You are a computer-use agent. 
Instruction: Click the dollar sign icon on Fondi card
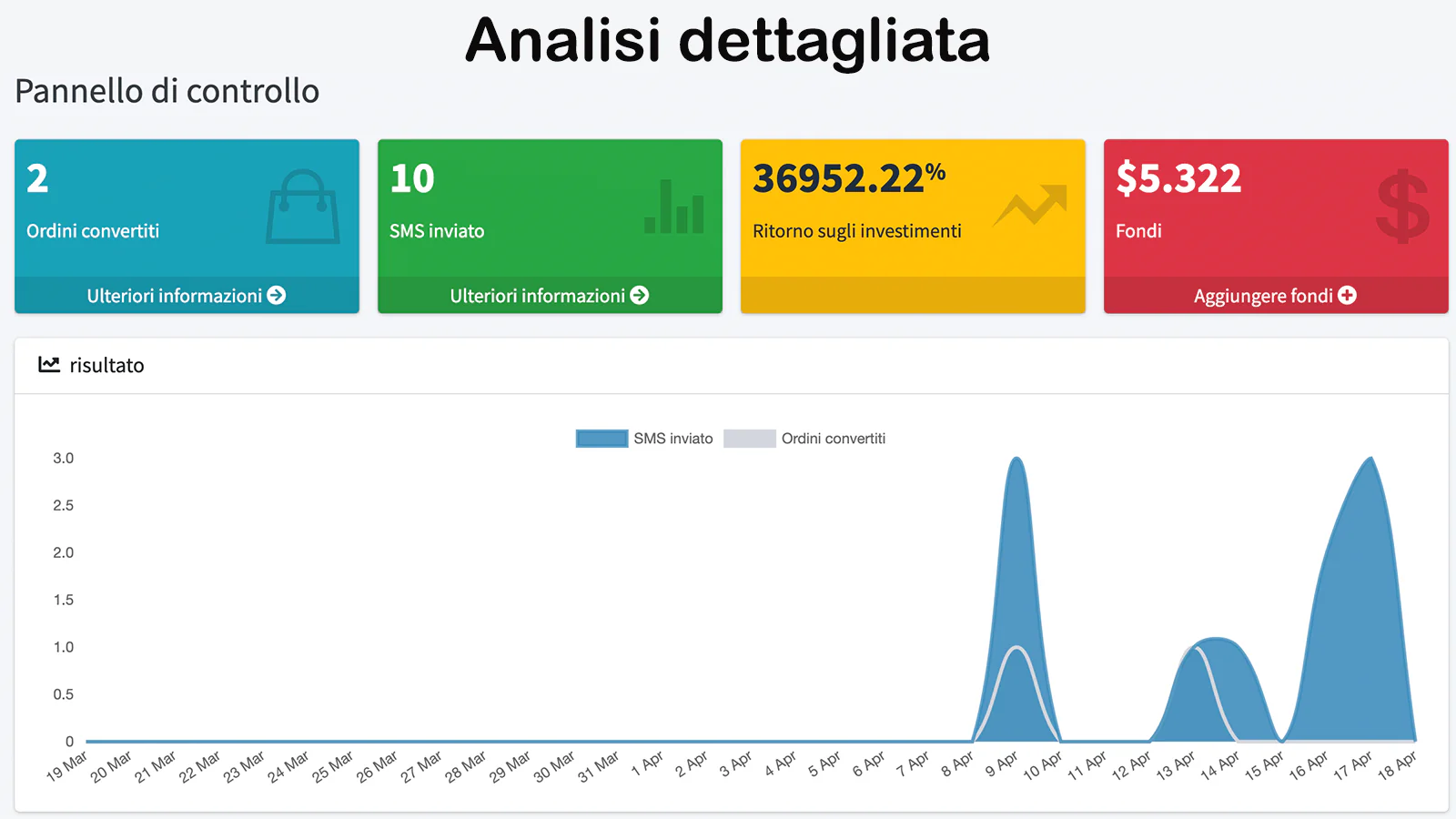tap(1402, 207)
